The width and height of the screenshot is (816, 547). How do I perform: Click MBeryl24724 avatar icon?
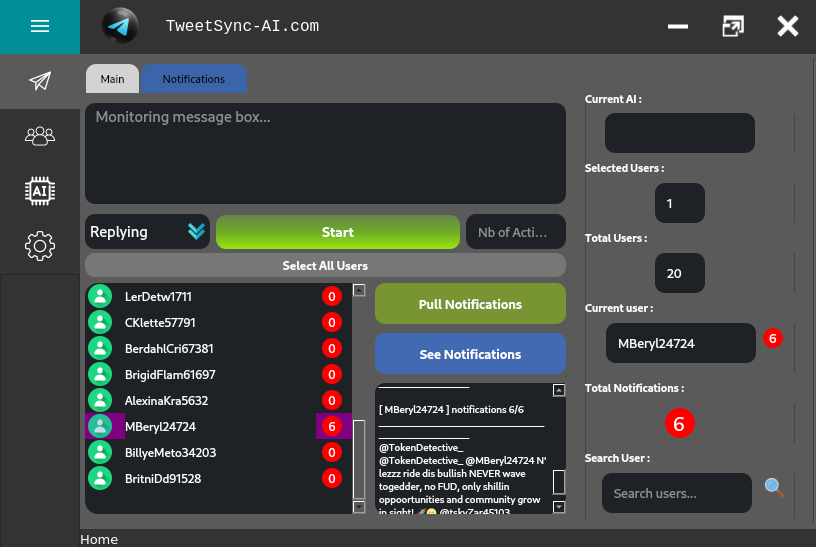[x=100, y=426]
